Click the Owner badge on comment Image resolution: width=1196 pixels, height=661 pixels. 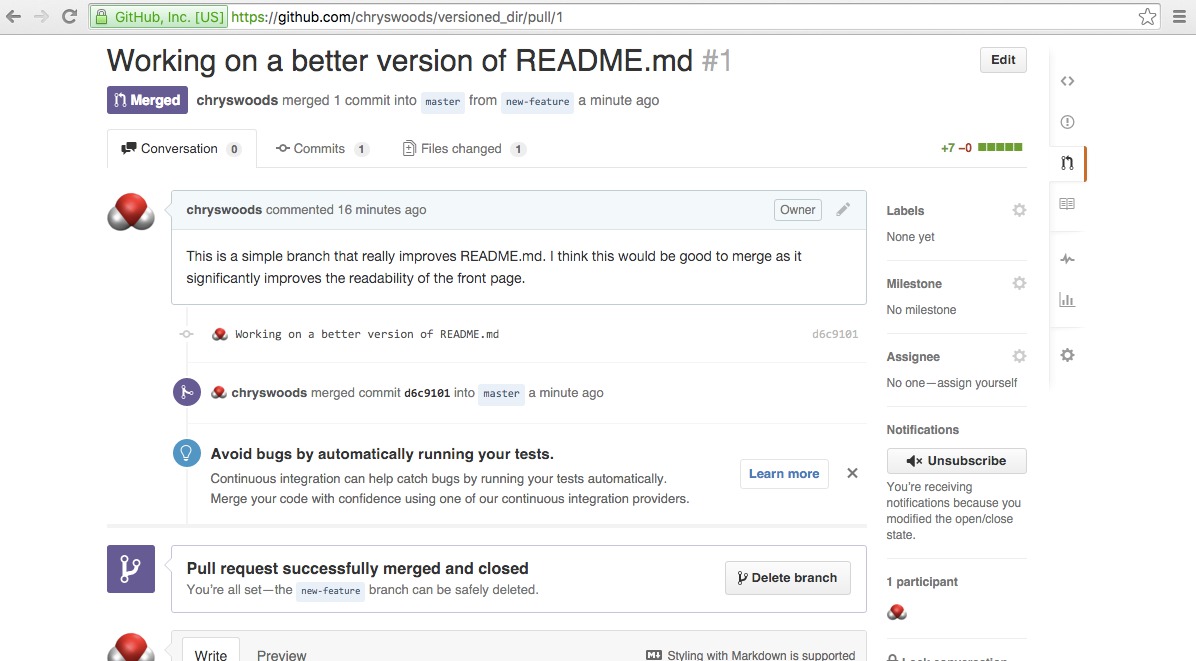798,210
